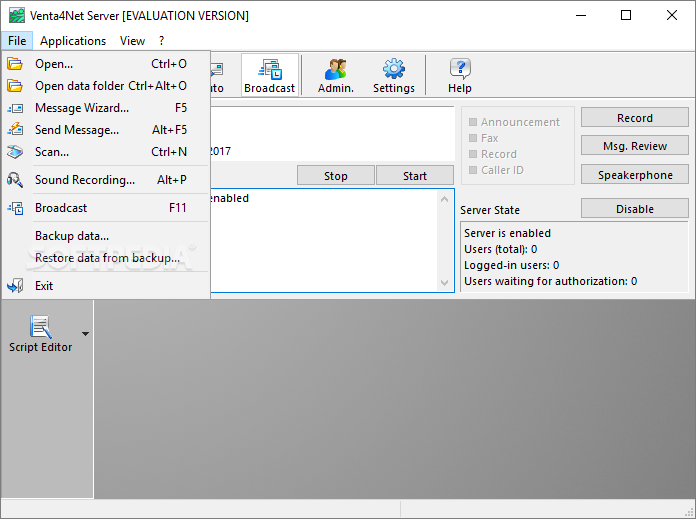Click the Exit door icon
The width and height of the screenshot is (696, 519).
(15, 286)
